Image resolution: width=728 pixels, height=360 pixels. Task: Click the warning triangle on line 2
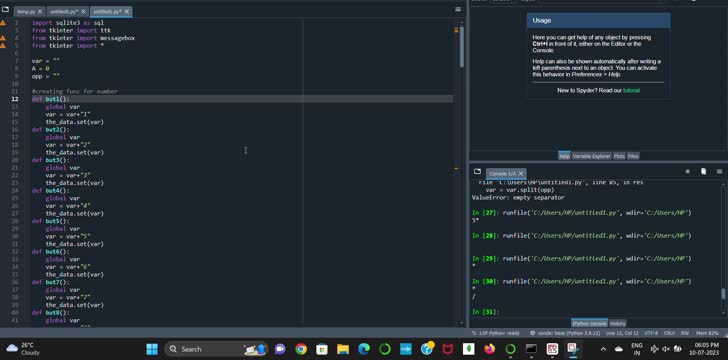coord(3,22)
